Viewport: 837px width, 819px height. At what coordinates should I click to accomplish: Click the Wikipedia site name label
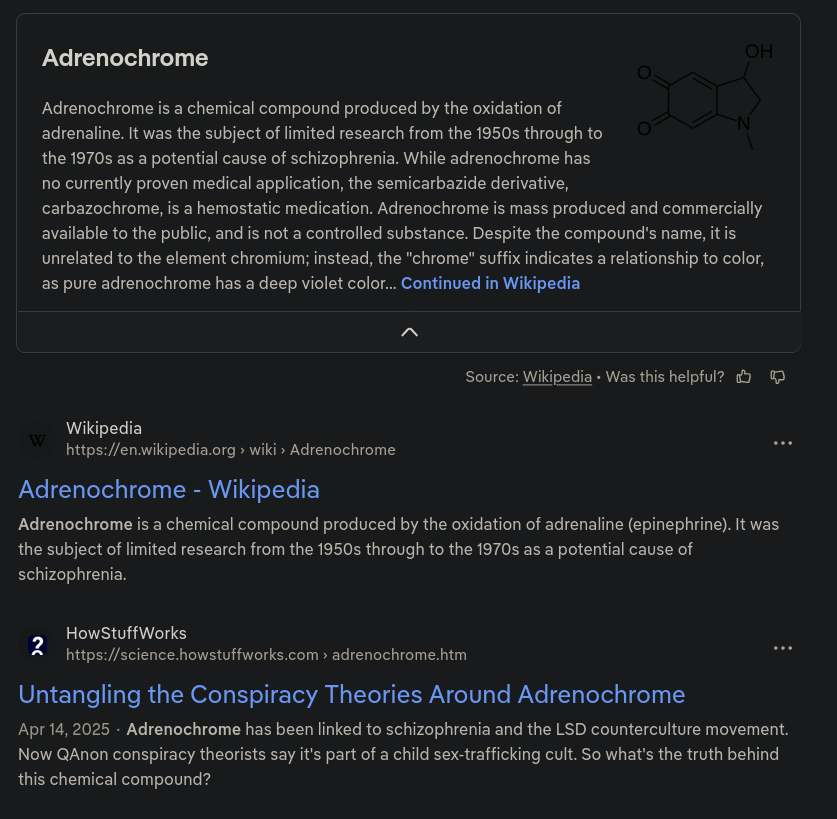(x=104, y=429)
